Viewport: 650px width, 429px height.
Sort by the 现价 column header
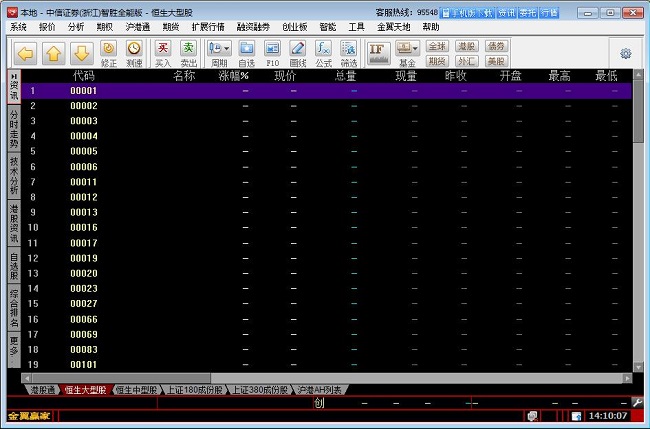pyautogui.click(x=285, y=76)
